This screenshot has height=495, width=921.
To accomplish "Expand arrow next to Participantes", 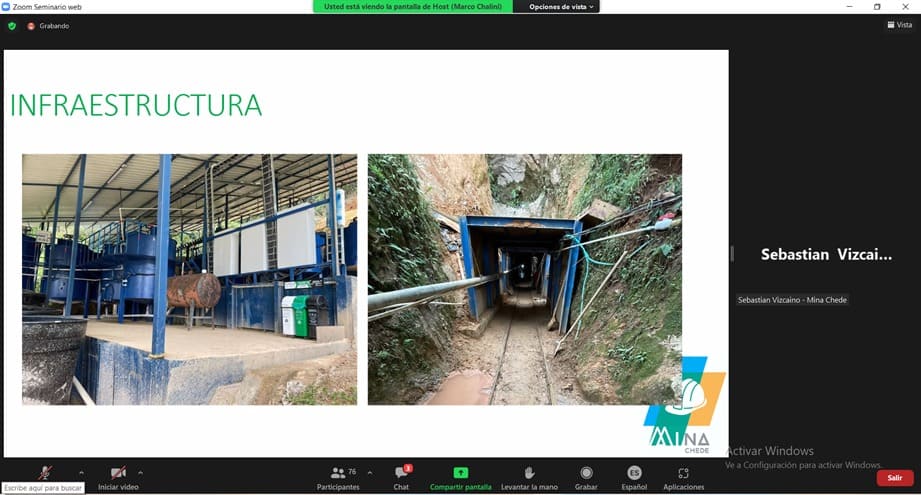I will 369,473.
